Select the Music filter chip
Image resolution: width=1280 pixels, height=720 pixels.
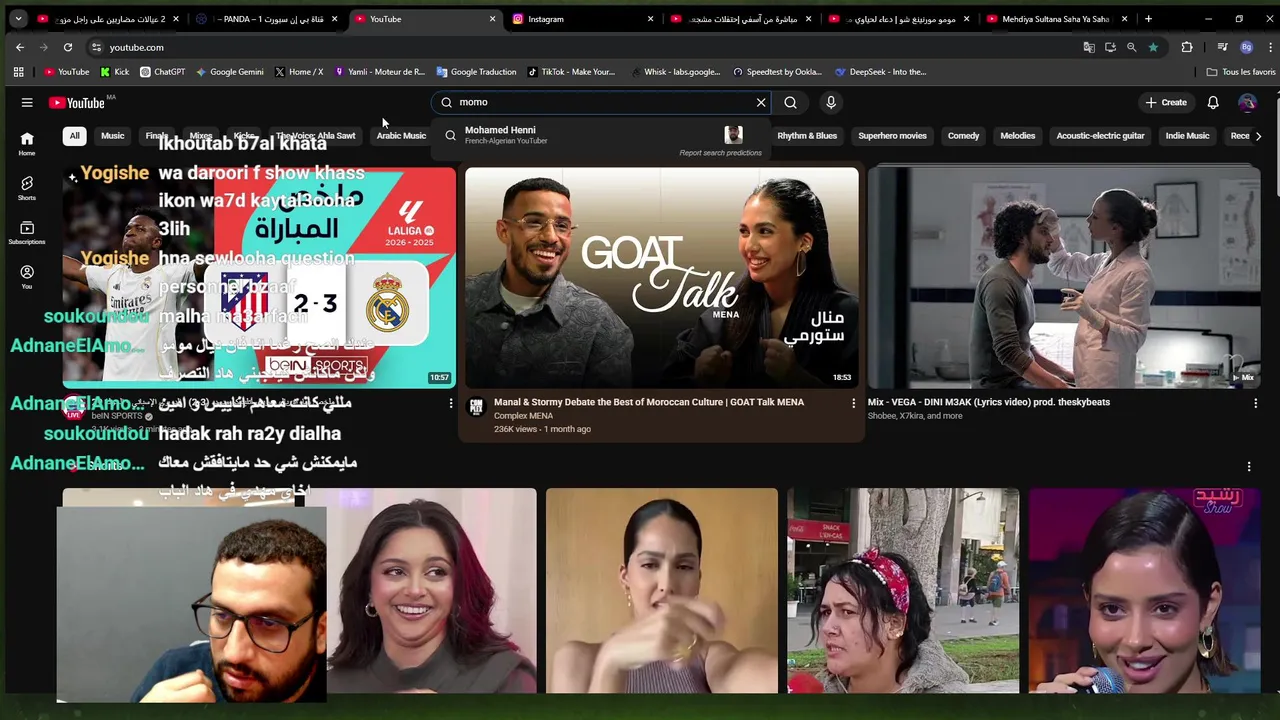112,136
